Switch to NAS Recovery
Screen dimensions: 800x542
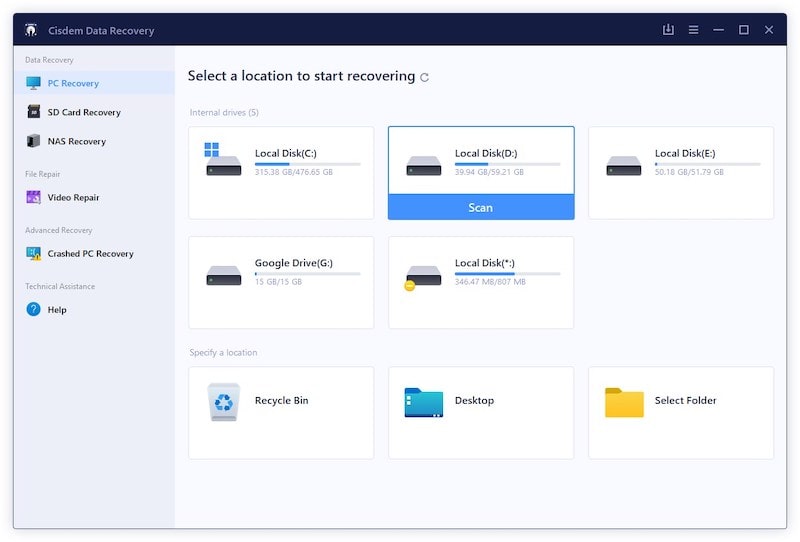click(x=76, y=142)
